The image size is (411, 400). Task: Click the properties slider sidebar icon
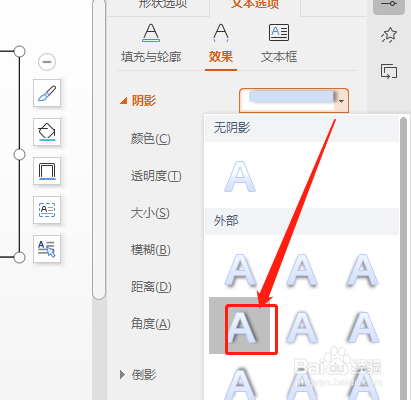(389, 5)
